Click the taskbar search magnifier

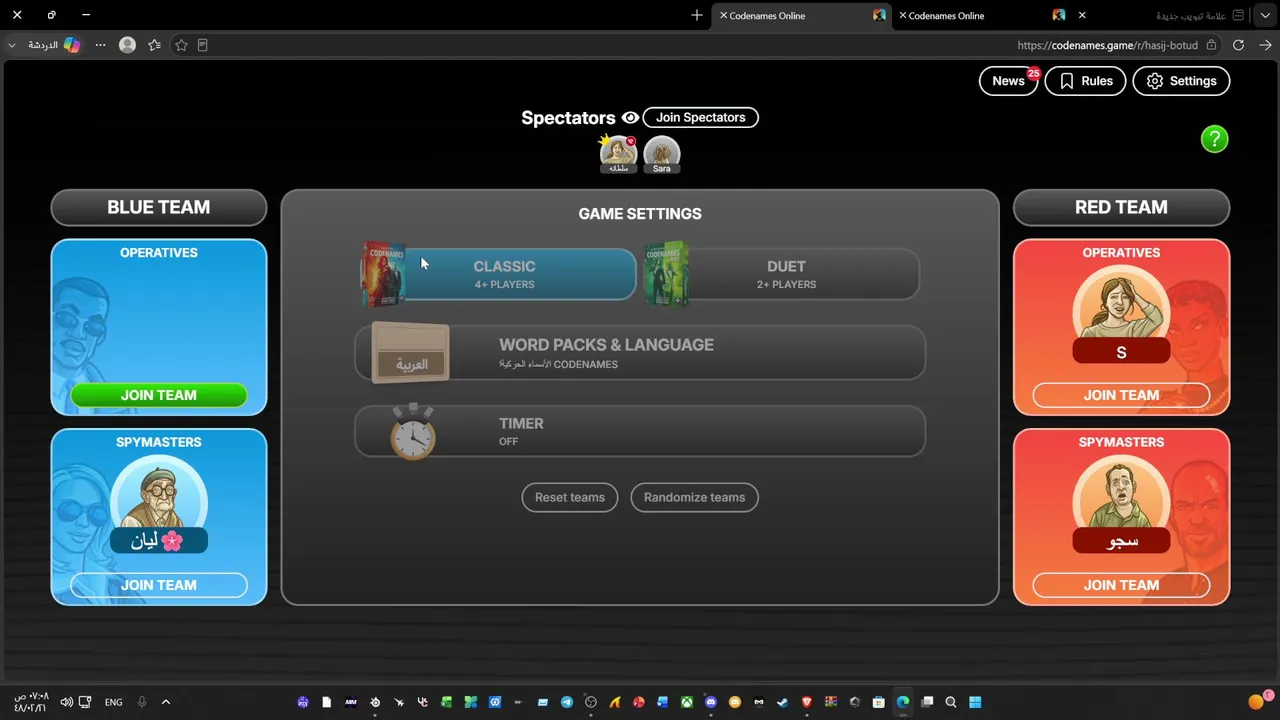coord(951,702)
